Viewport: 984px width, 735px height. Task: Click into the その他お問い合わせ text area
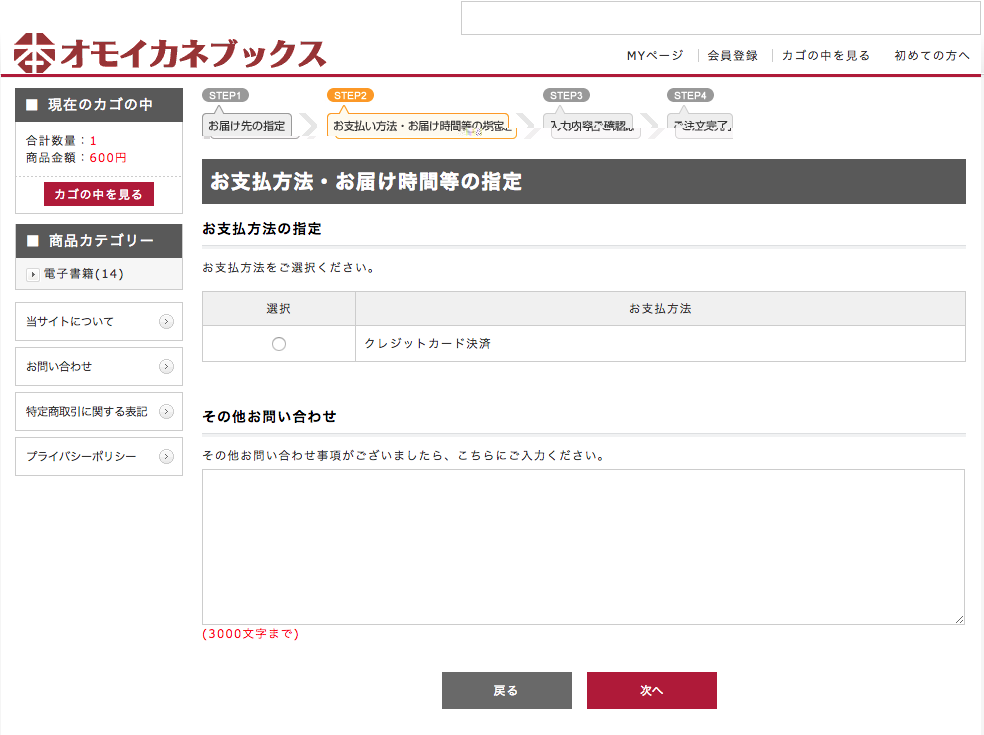[583, 547]
